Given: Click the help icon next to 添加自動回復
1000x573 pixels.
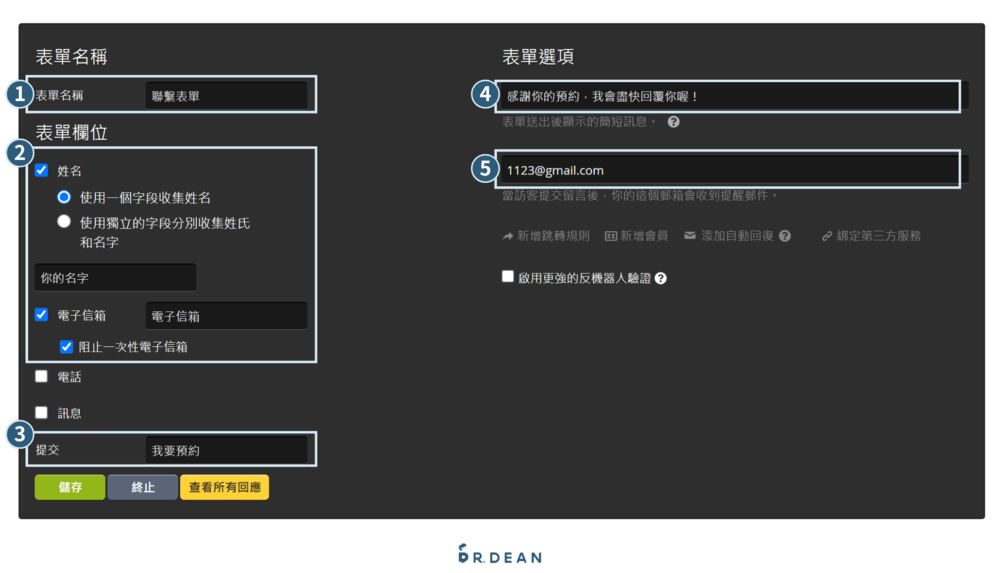Looking at the screenshot, I should point(784,236).
